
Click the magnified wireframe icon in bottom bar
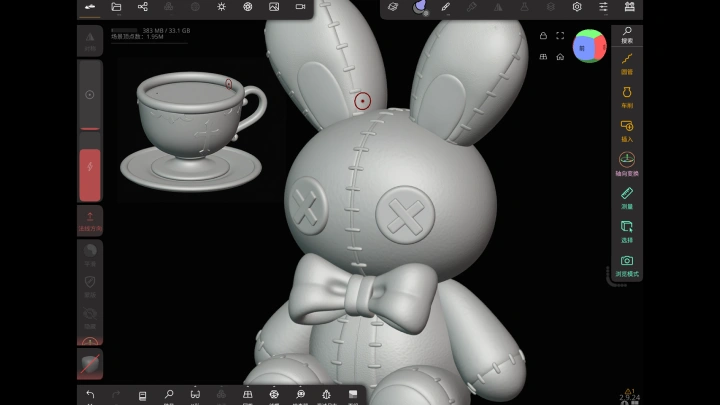coord(300,394)
